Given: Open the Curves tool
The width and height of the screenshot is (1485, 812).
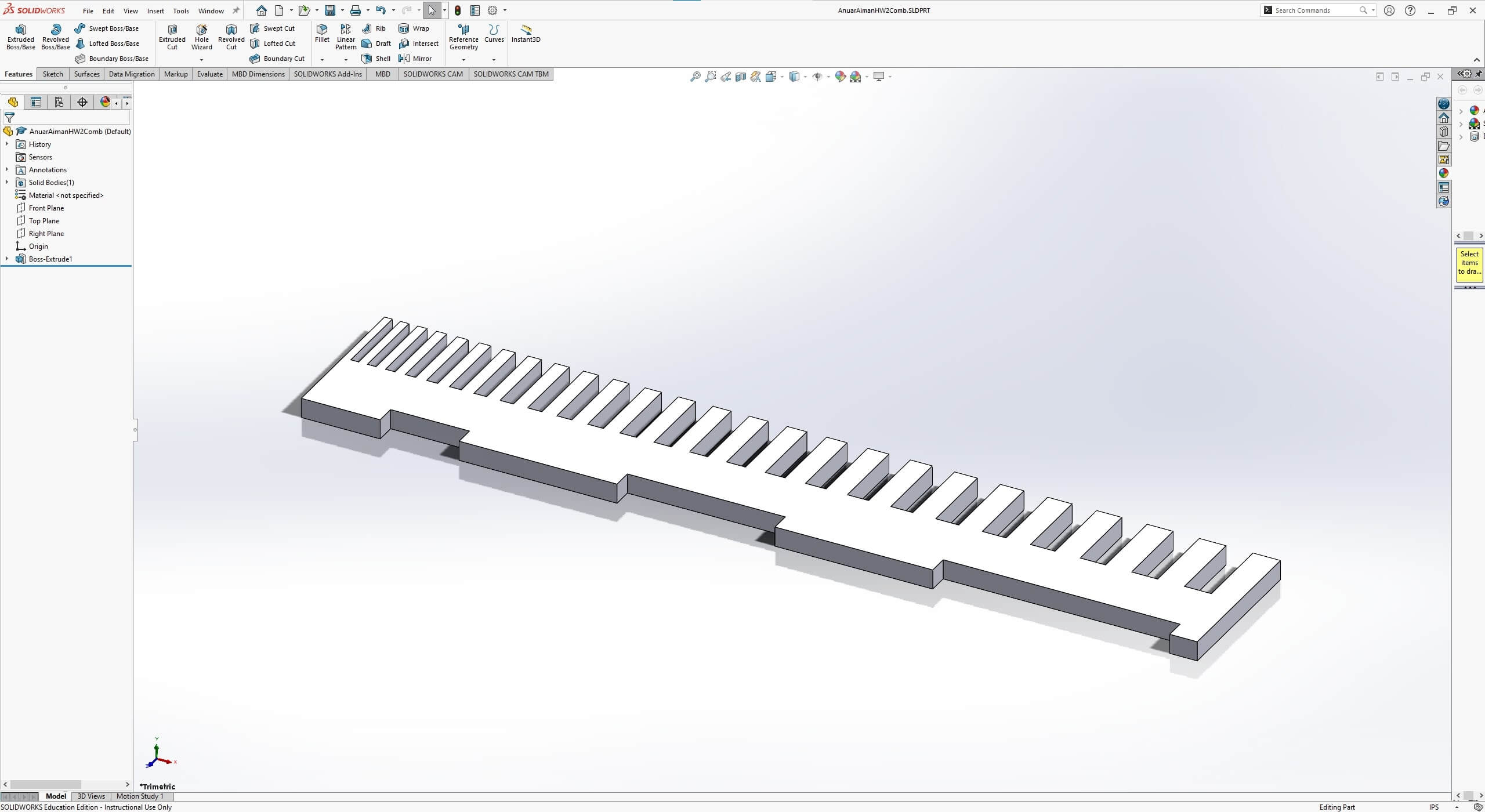Looking at the screenshot, I should click(x=494, y=34).
